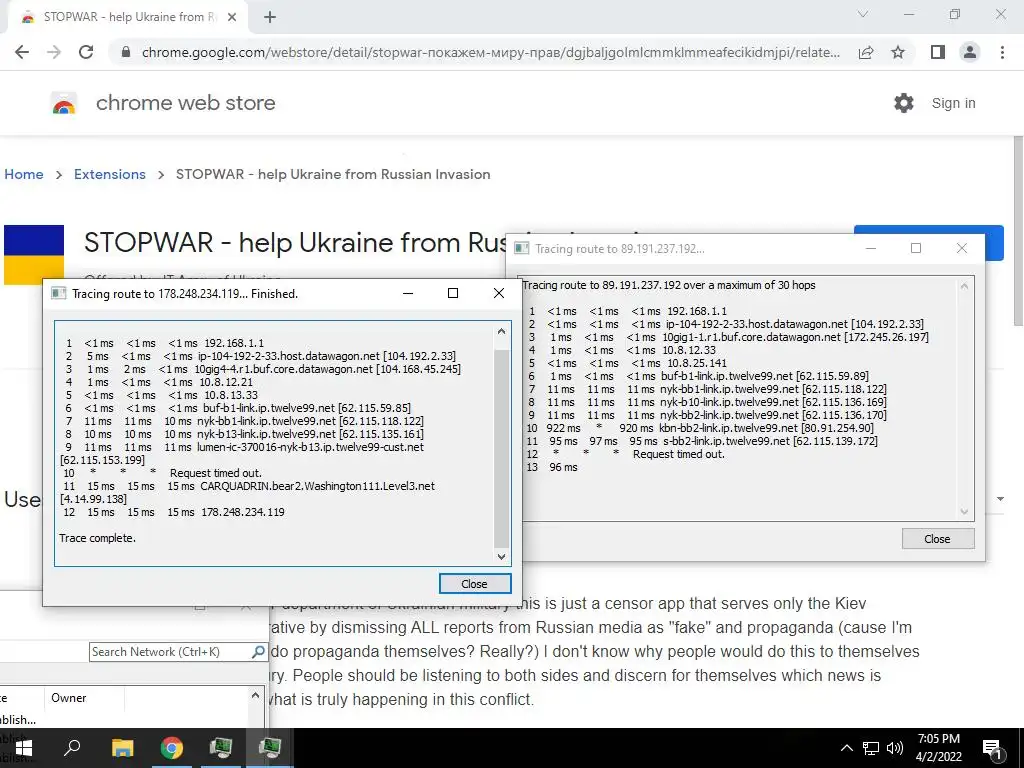Image resolution: width=1024 pixels, height=768 pixels.
Task: Open second network monitor taskbar app
Action: pos(270,748)
